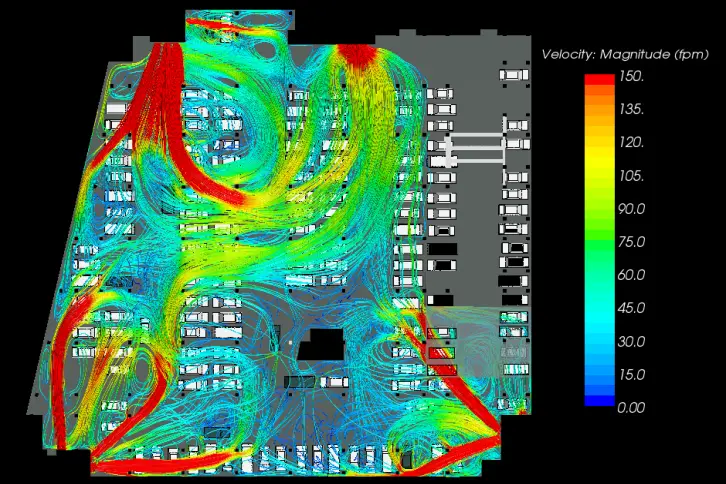
Task: Pick the dark blue bottom band of color bar
Action: tap(599, 400)
